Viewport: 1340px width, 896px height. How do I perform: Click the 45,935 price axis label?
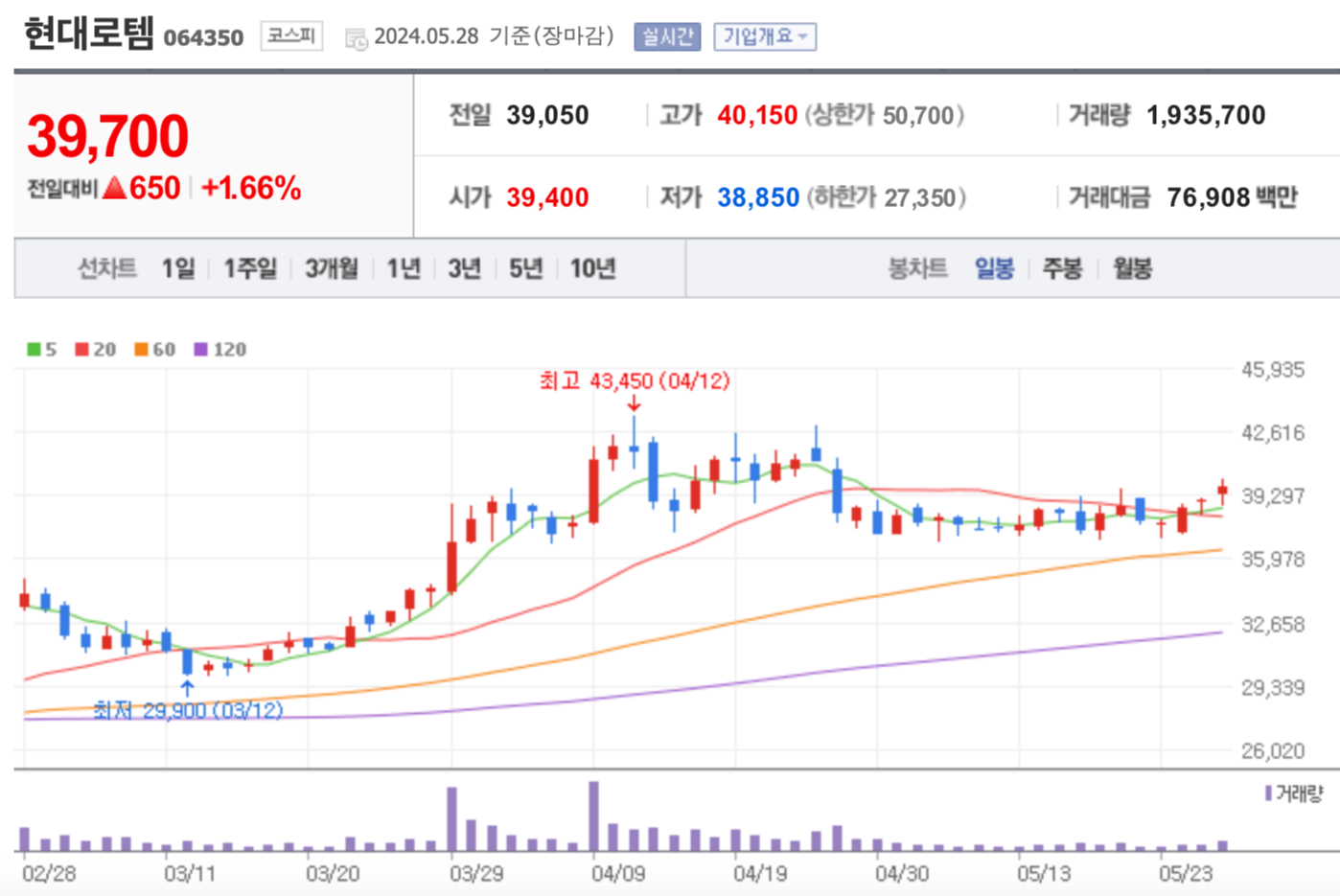click(1273, 370)
